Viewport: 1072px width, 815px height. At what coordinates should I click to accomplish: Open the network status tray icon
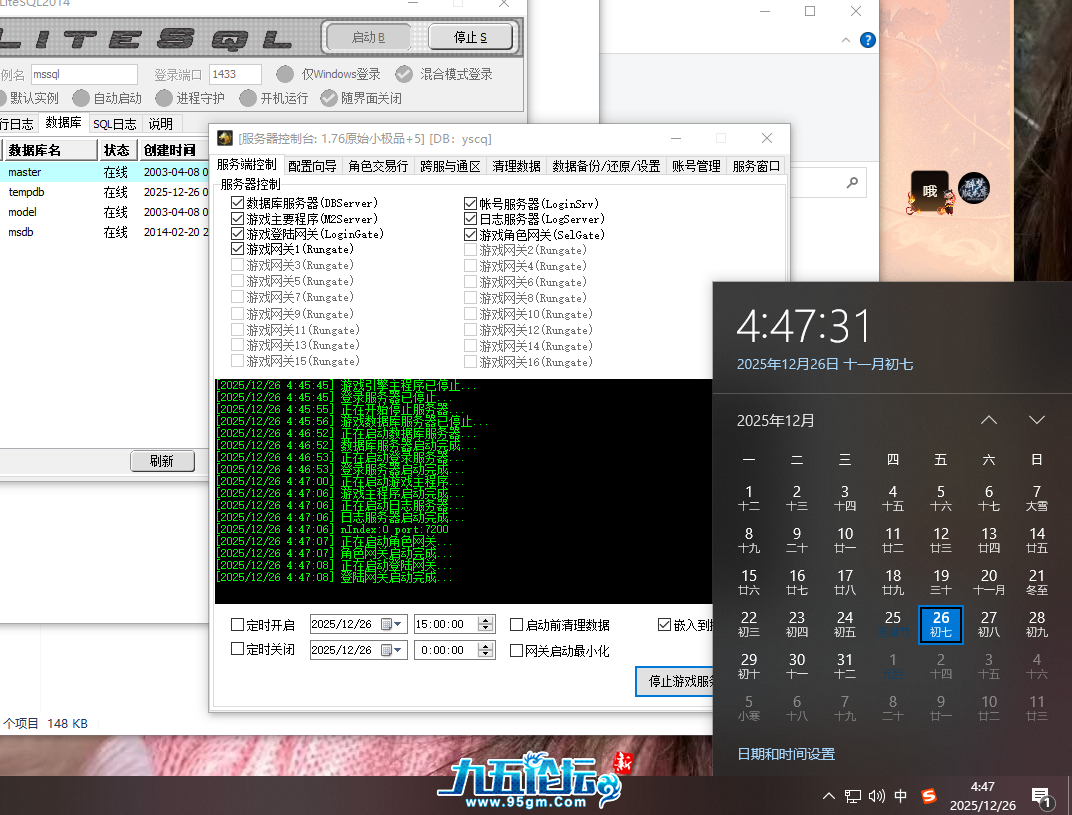853,796
